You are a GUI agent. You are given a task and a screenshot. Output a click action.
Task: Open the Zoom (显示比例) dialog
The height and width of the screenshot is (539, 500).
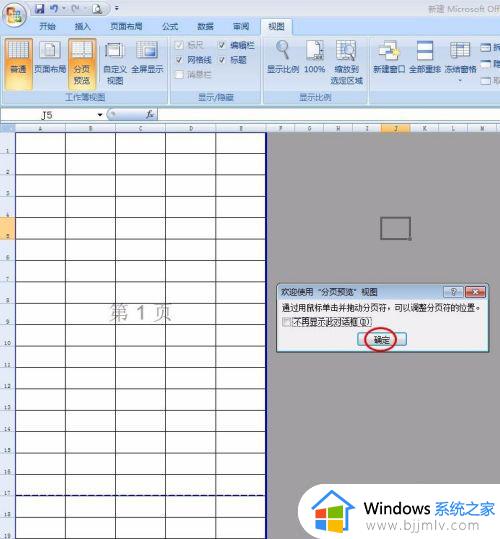tap(283, 57)
